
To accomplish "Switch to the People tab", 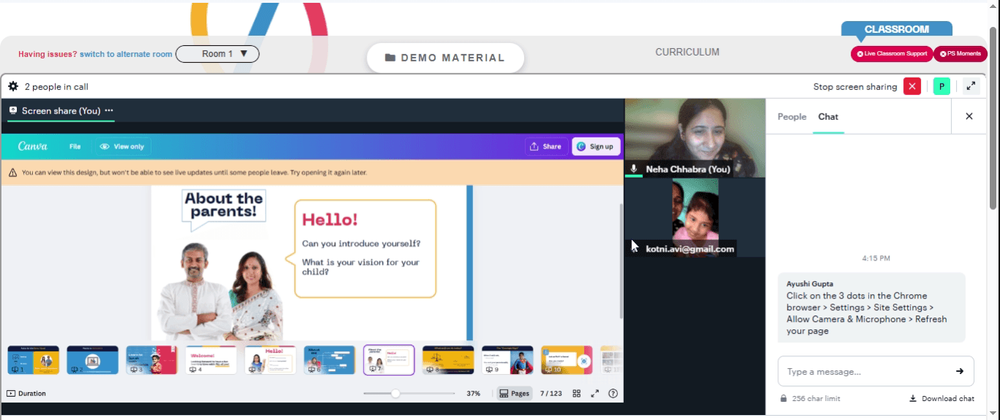I will 791,117.
